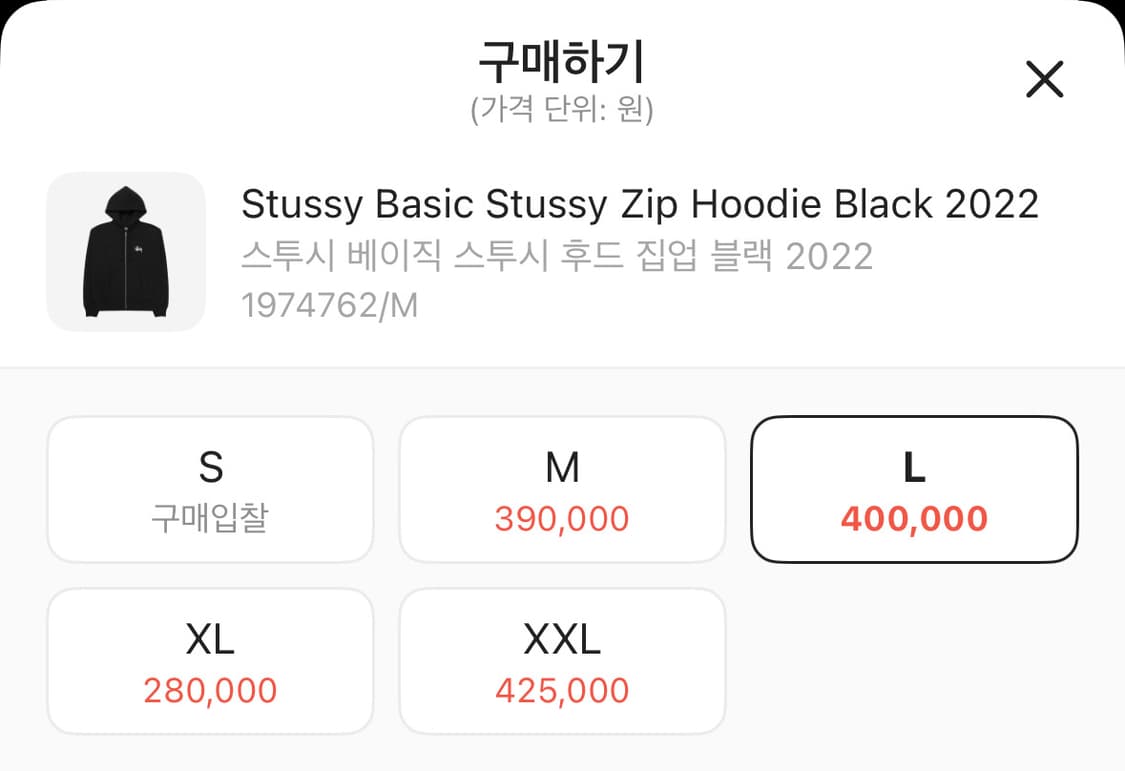Pick size XL option
The width and height of the screenshot is (1125, 771).
point(210,662)
